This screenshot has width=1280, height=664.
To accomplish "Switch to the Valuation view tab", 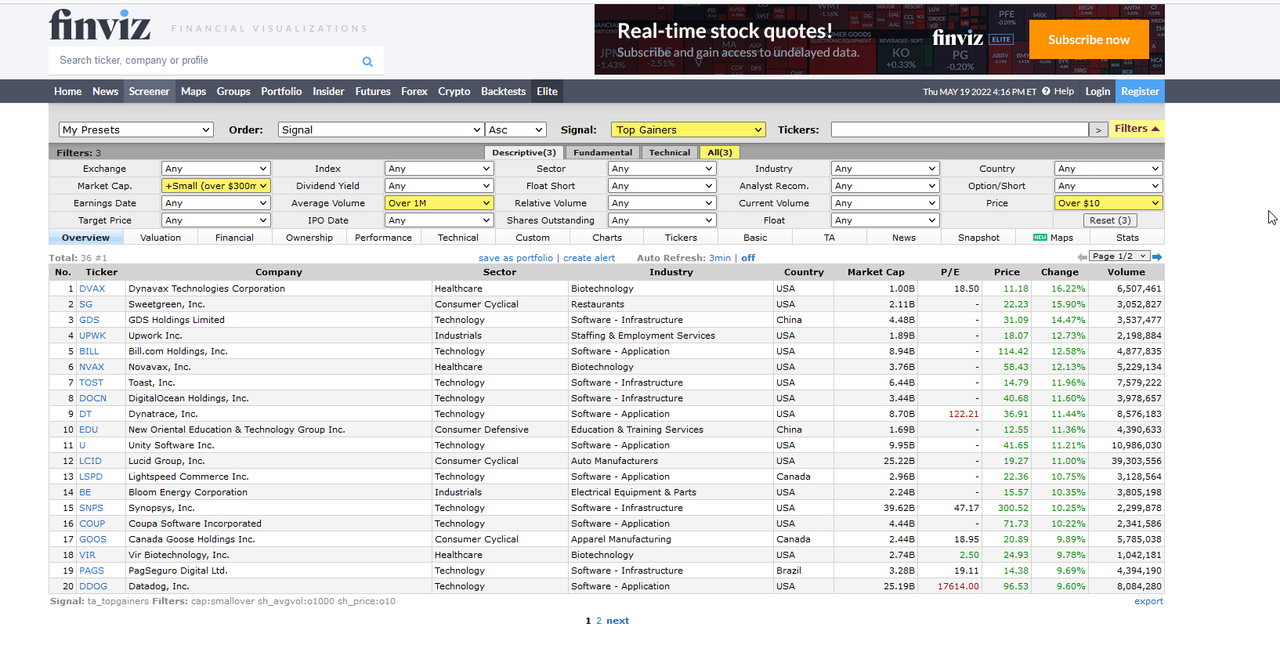I will tap(161, 238).
